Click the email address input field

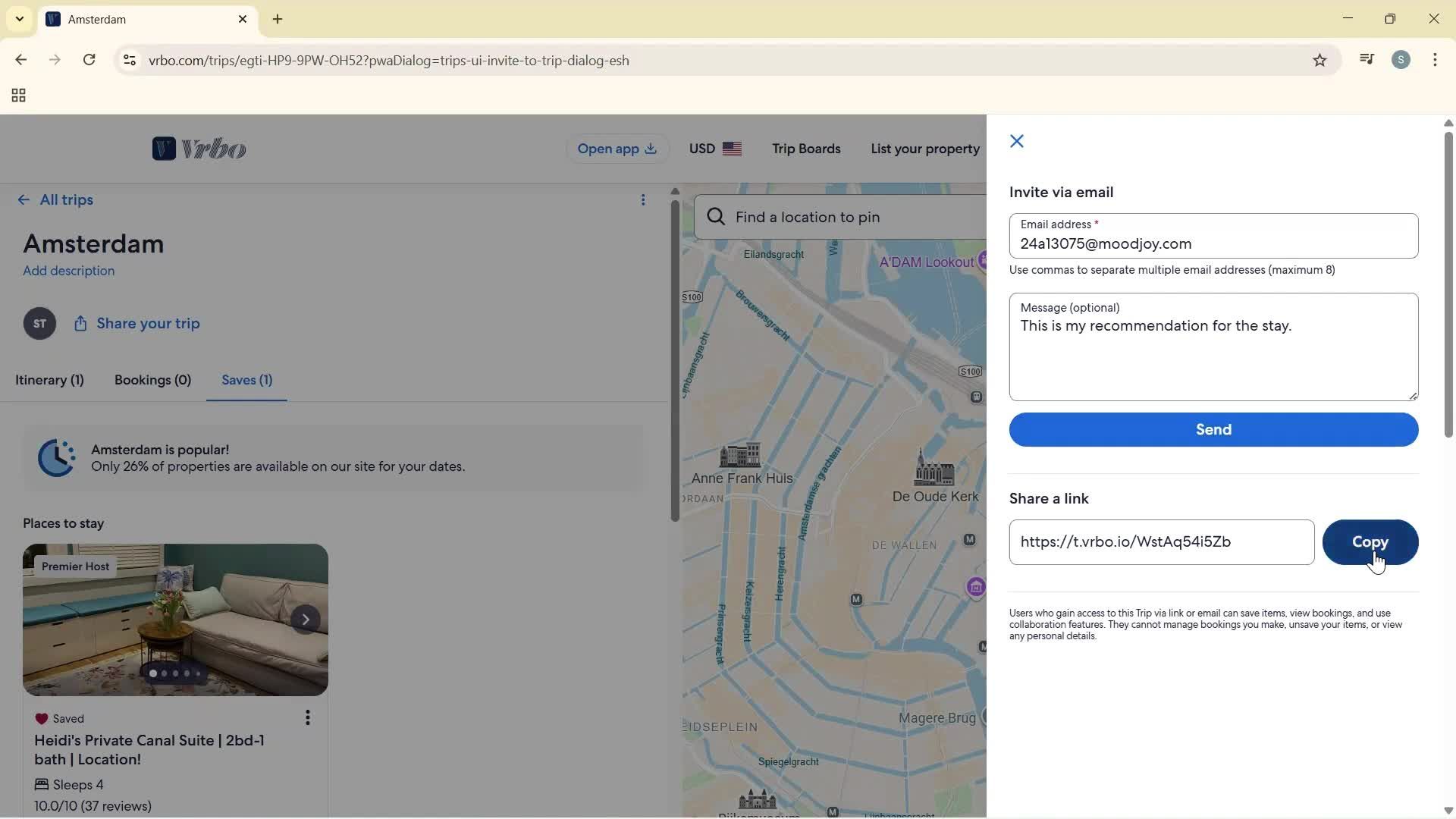(1213, 243)
